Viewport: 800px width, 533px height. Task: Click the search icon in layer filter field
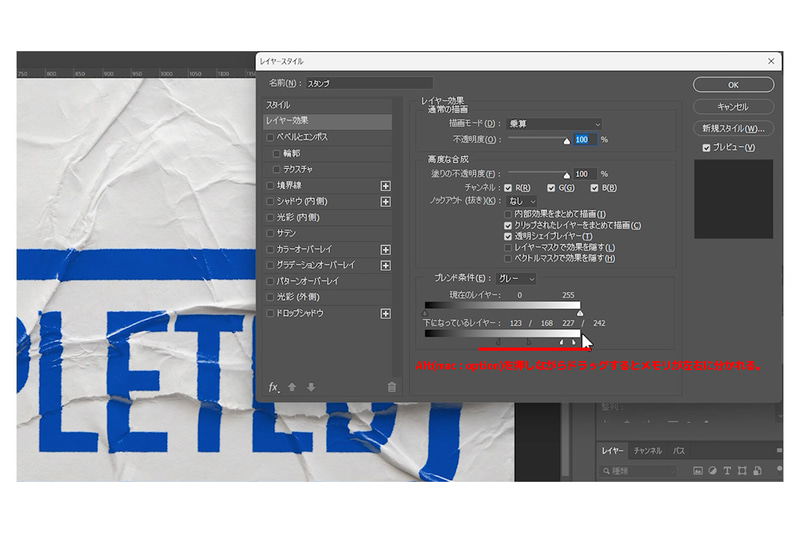click(606, 471)
